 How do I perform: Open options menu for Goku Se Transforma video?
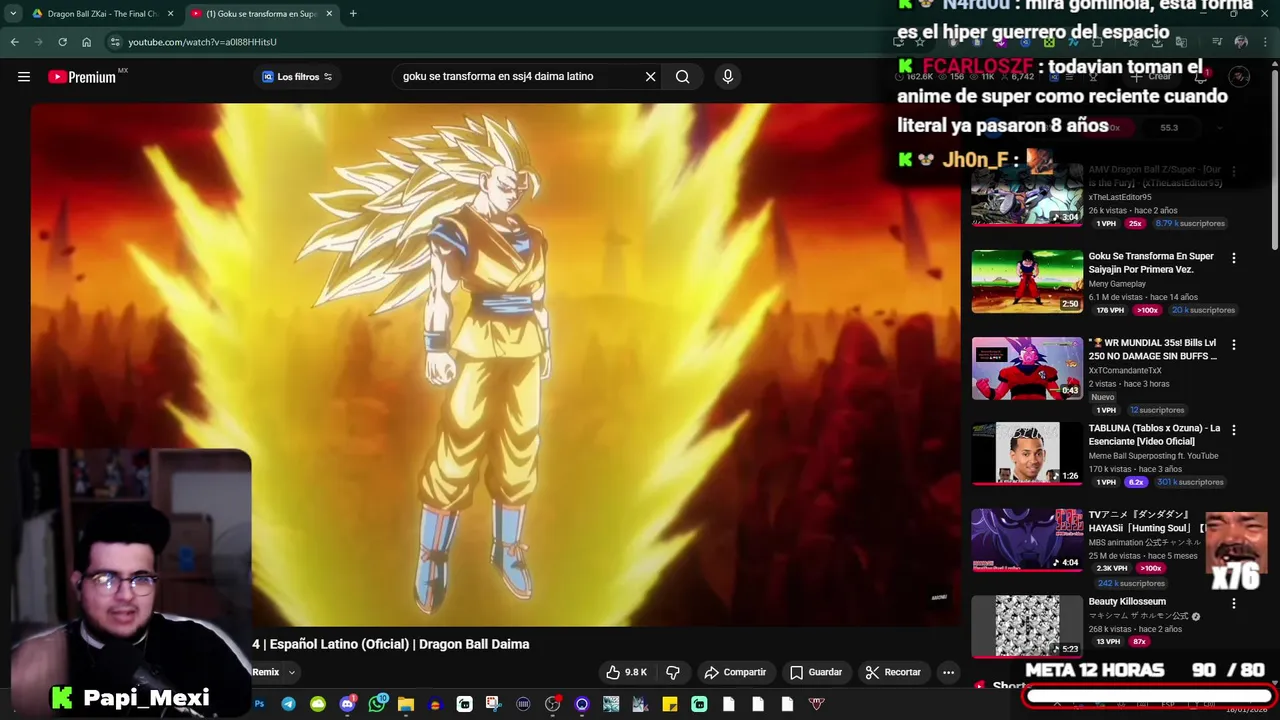[x=1233, y=258]
